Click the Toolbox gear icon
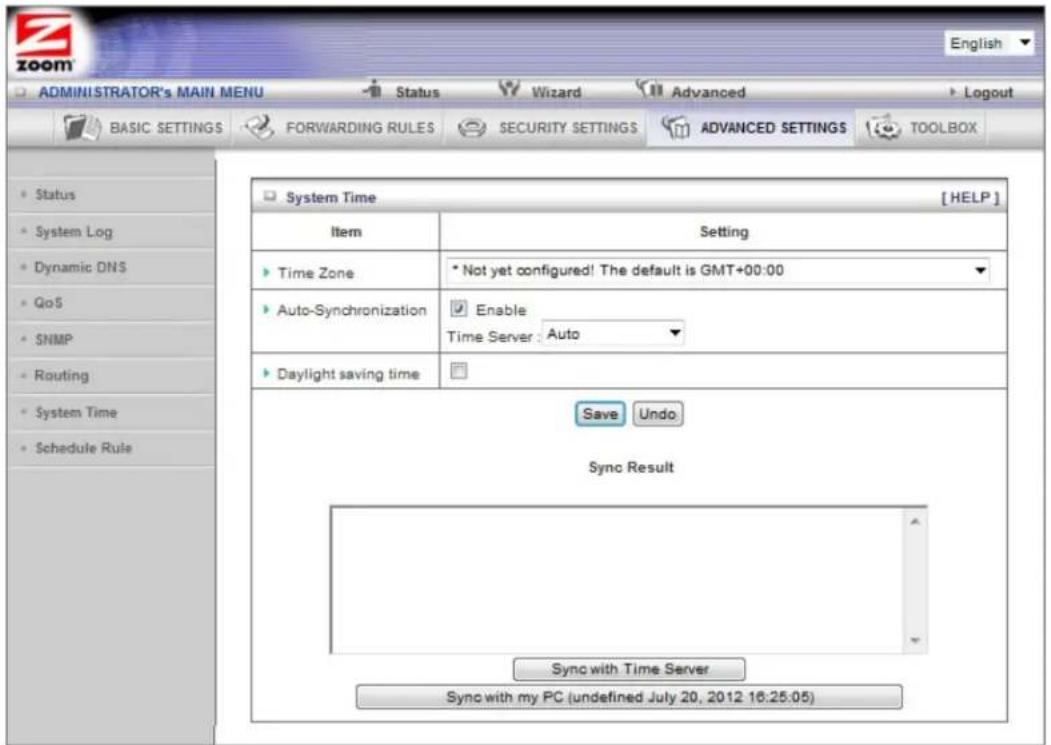This screenshot has height=745, width=1051. pos(883,127)
